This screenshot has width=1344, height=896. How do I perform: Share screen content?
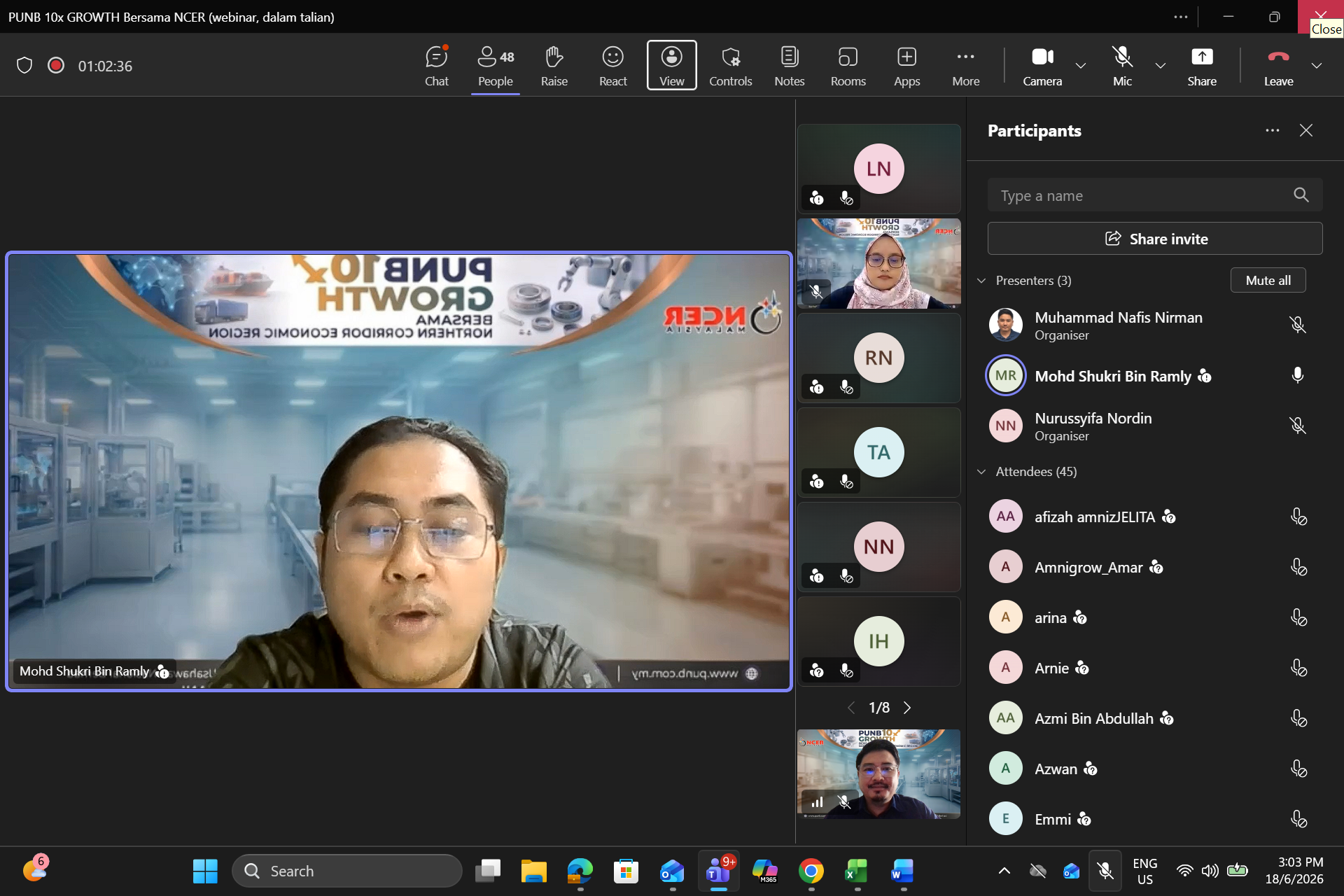pyautogui.click(x=1201, y=66)
